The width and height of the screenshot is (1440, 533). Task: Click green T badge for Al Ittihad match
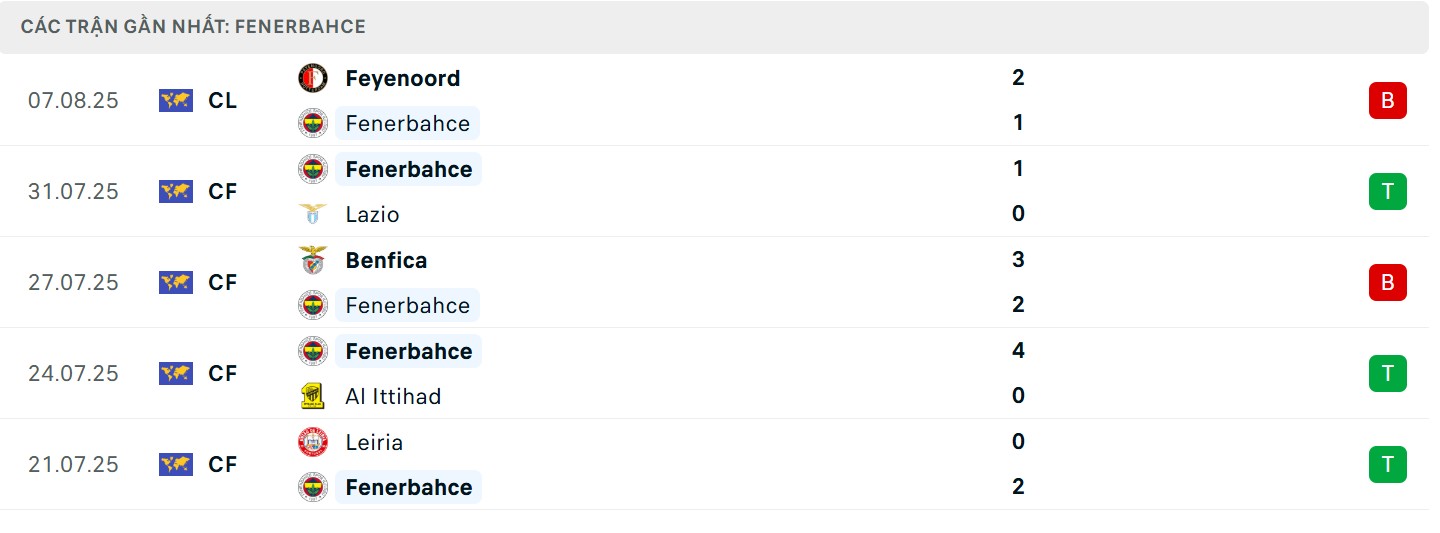click(x=1387, y=374)
